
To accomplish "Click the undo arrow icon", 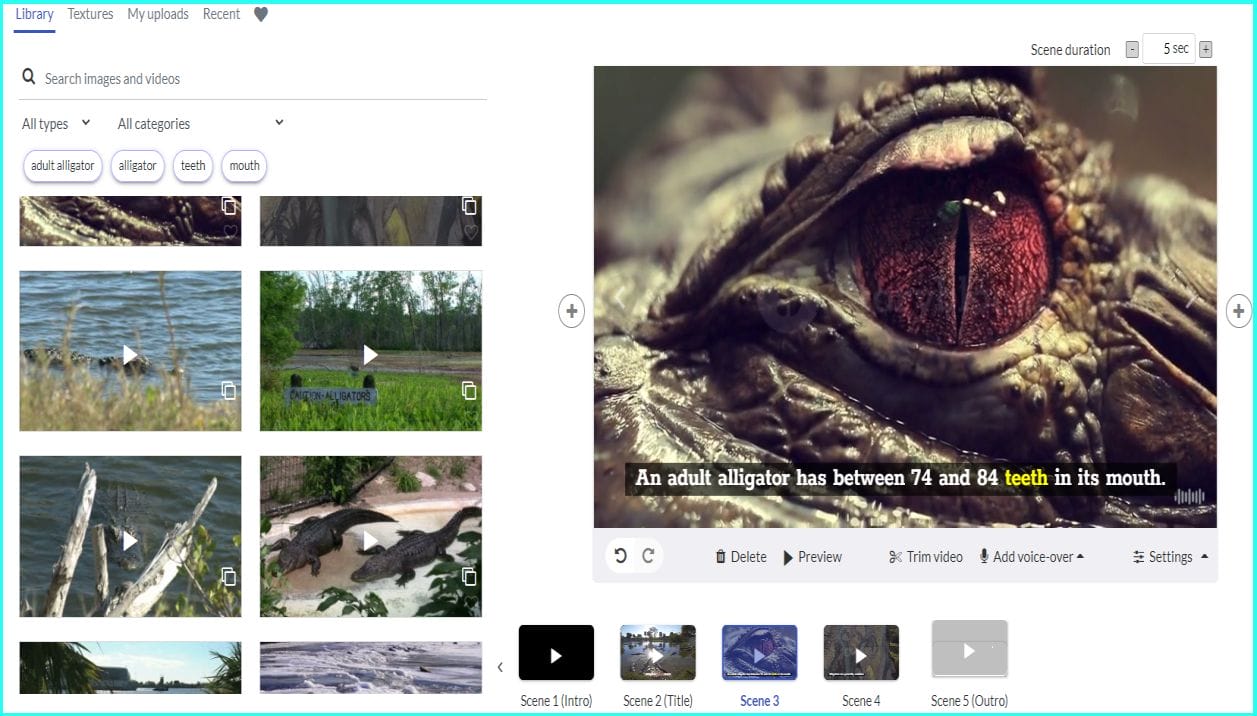I will coord(621,556).
